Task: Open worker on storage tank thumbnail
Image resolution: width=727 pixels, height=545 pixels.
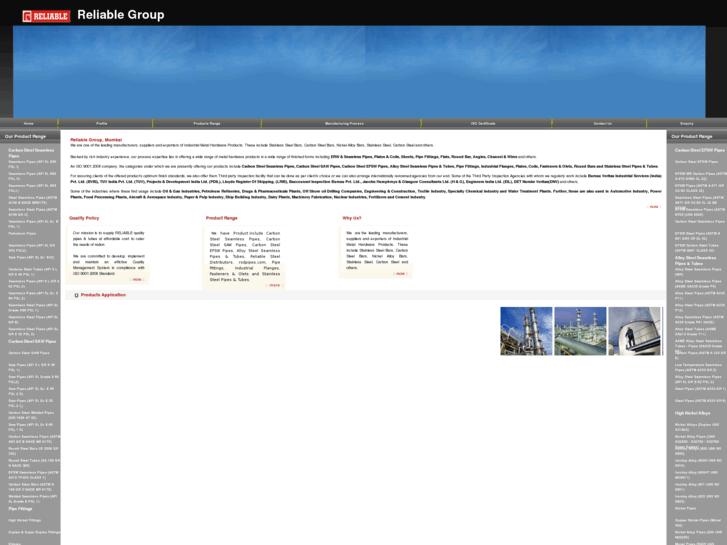Action: (634, 331)
